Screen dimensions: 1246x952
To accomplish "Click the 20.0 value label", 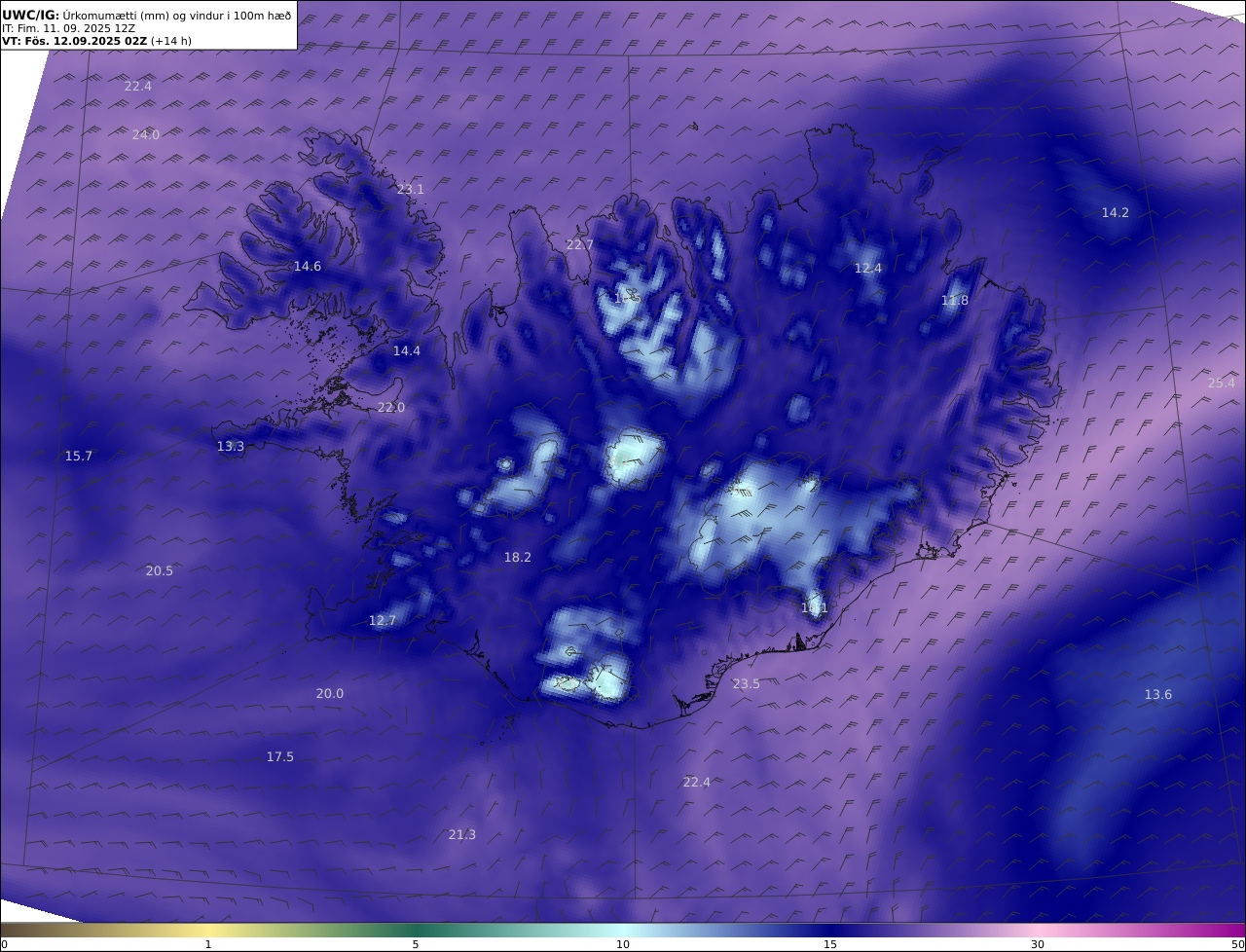I will click(330, 693).
